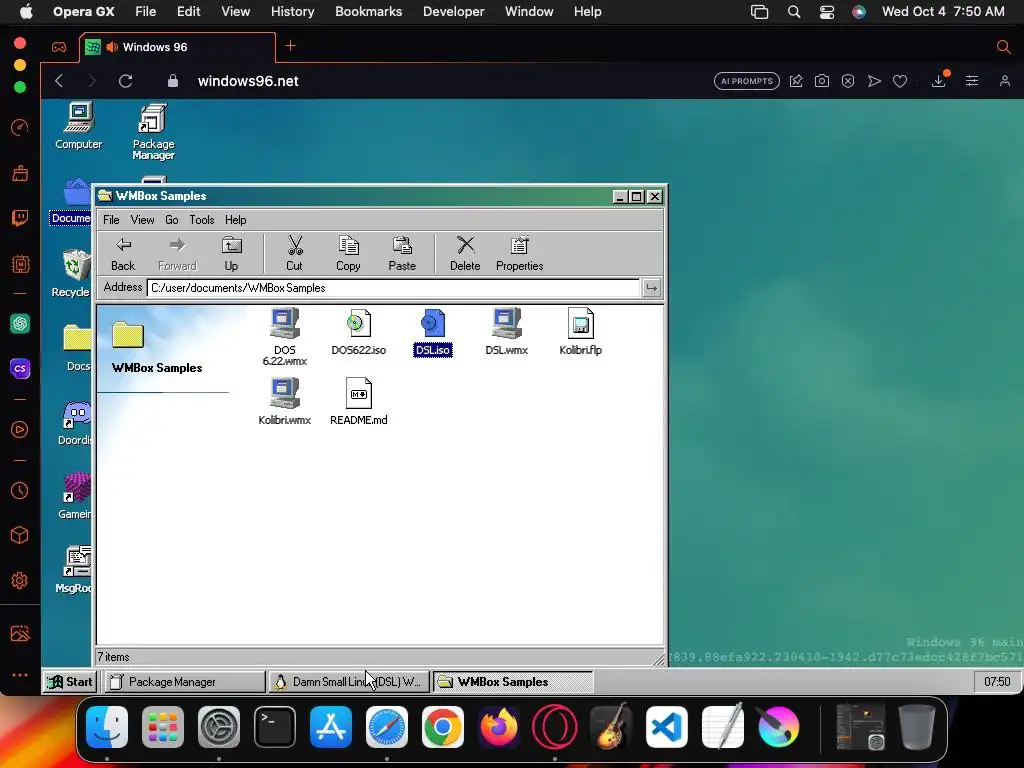Viewport: 1024px width, 768px height.
Task: Click the windows96.net URL field
Action: (248, 81)
